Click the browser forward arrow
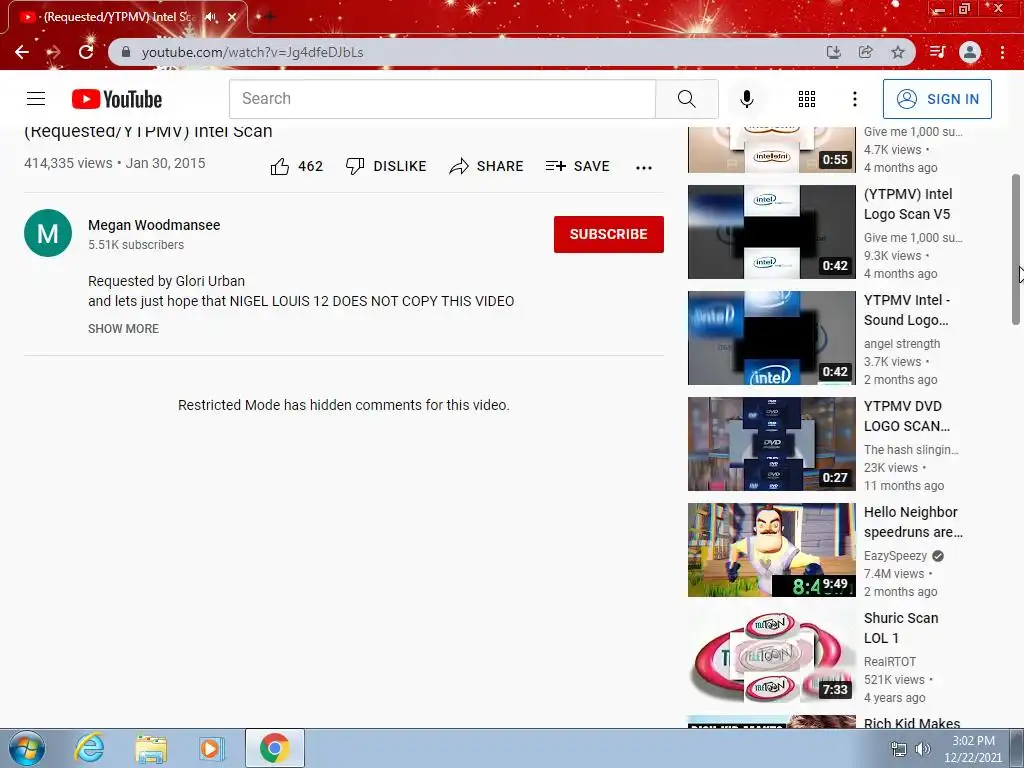The image size is (1024, 768). 54,52
